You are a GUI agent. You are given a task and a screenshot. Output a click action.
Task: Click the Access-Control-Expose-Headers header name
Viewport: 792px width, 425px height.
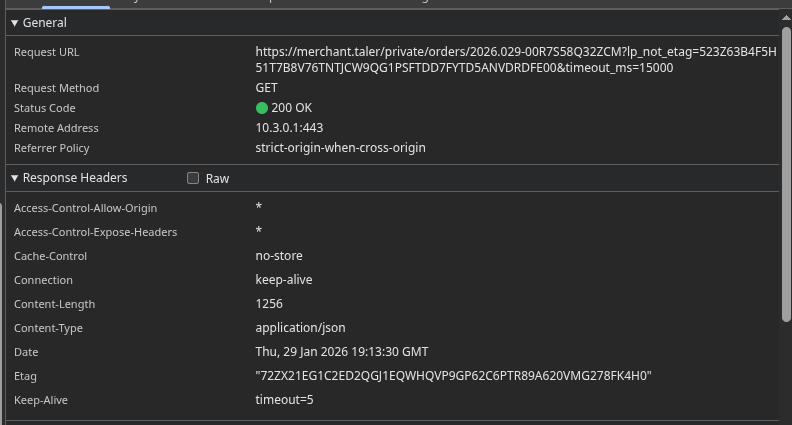click(x=95, y=232)
